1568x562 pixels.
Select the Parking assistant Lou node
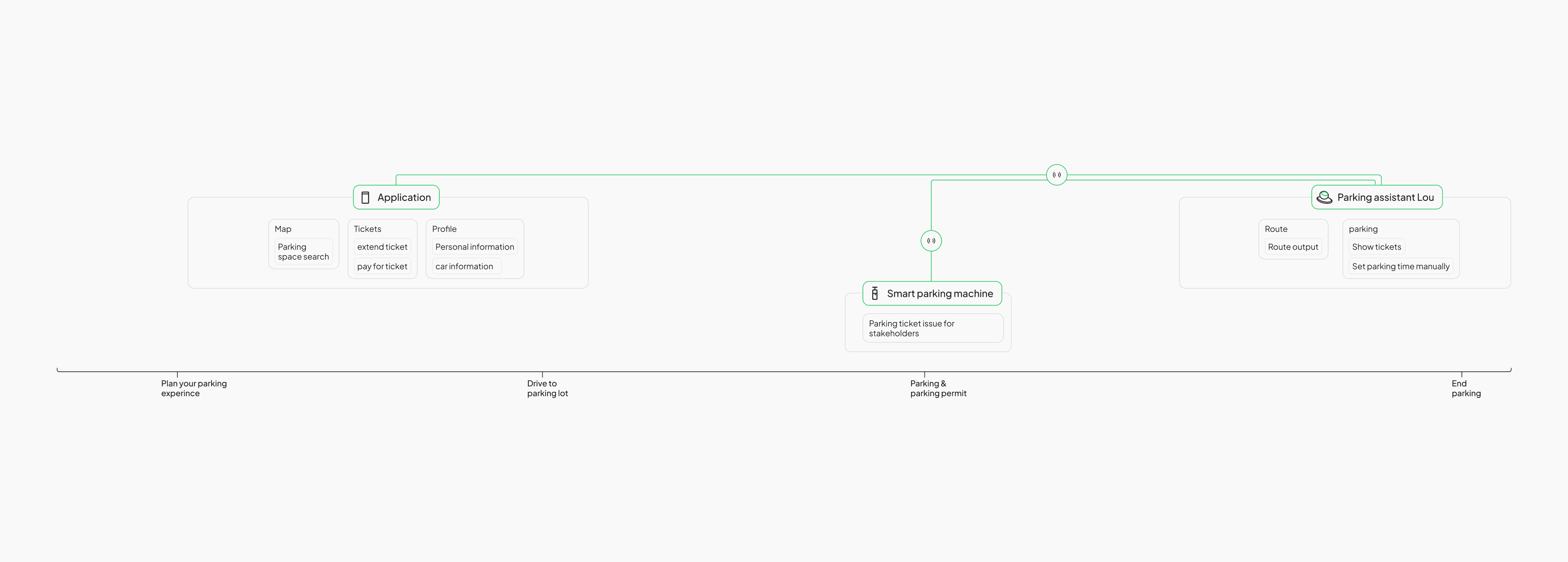point(1385,197)
